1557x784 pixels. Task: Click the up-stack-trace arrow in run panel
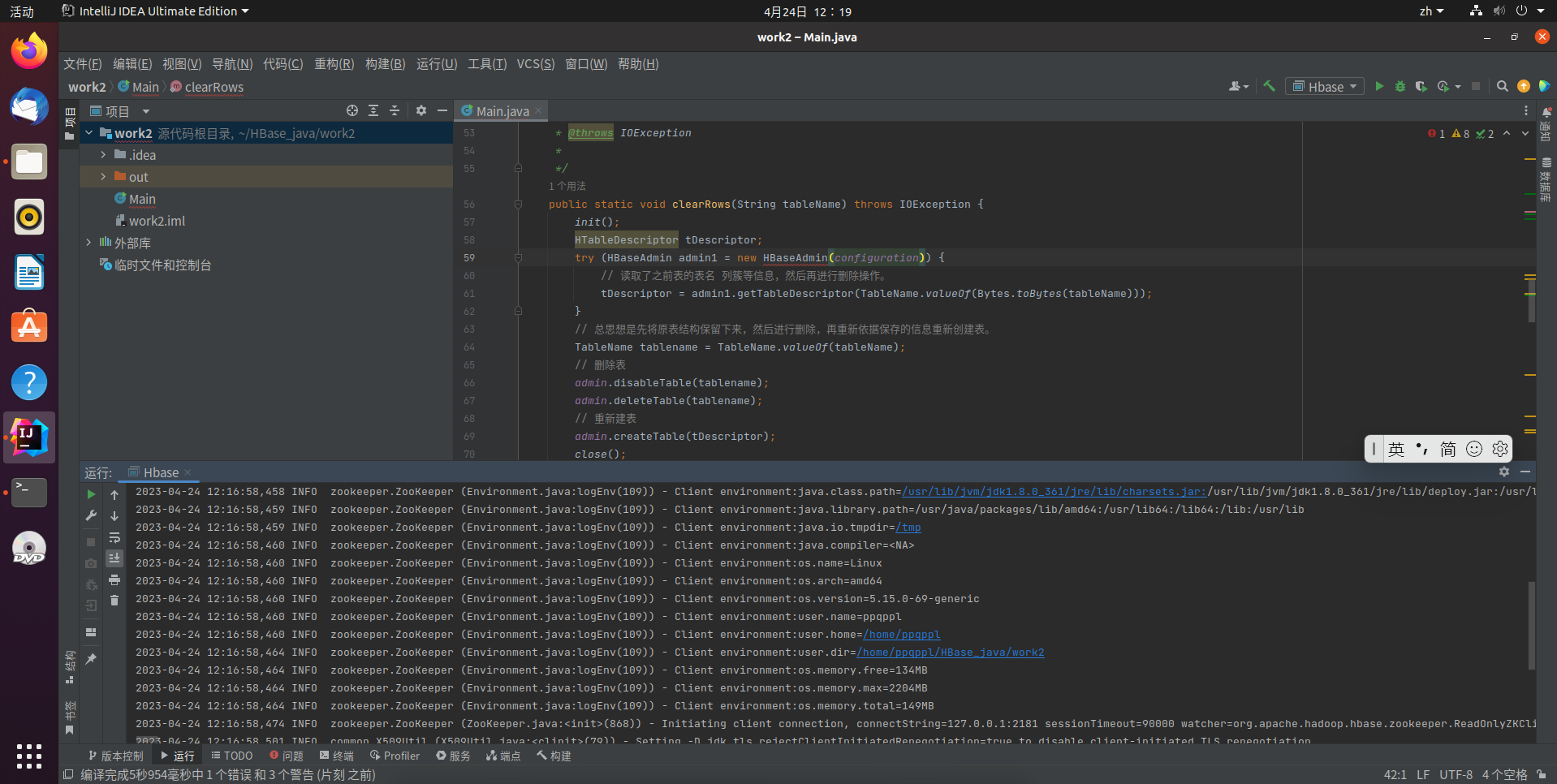[114, 494]
